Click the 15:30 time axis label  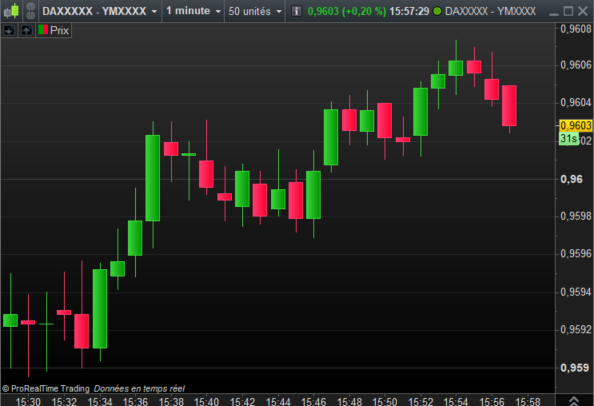(x=28, y=401)
